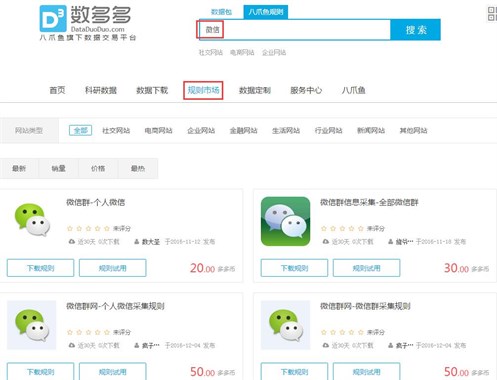This screenshot has height=380, width=497.
Task: Open the 微信群信息采集-全部微信群 rule title
Action: point(369,202)
